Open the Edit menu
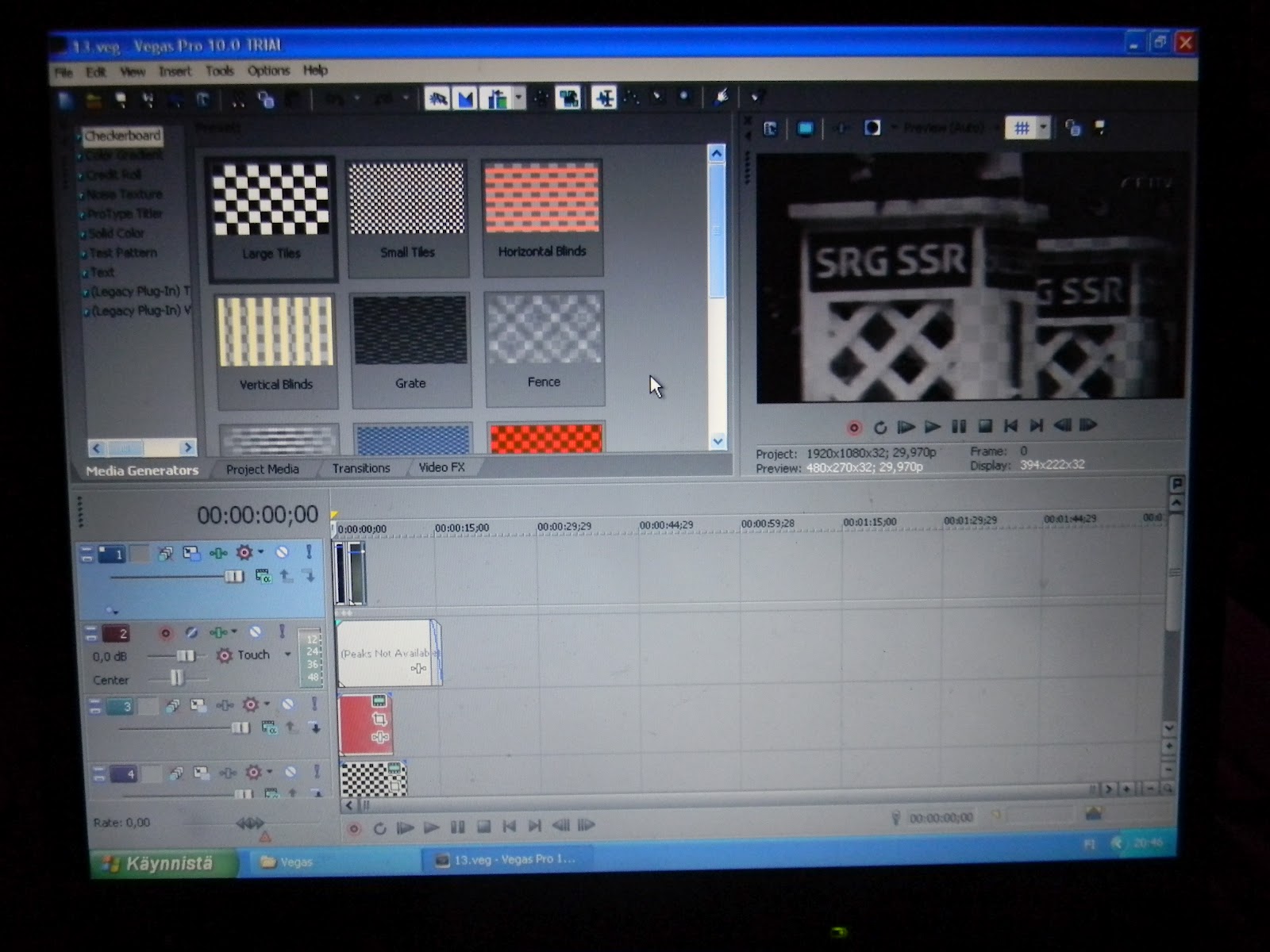1270x952 pixels. pyautogui.click(x=95, y=72)
